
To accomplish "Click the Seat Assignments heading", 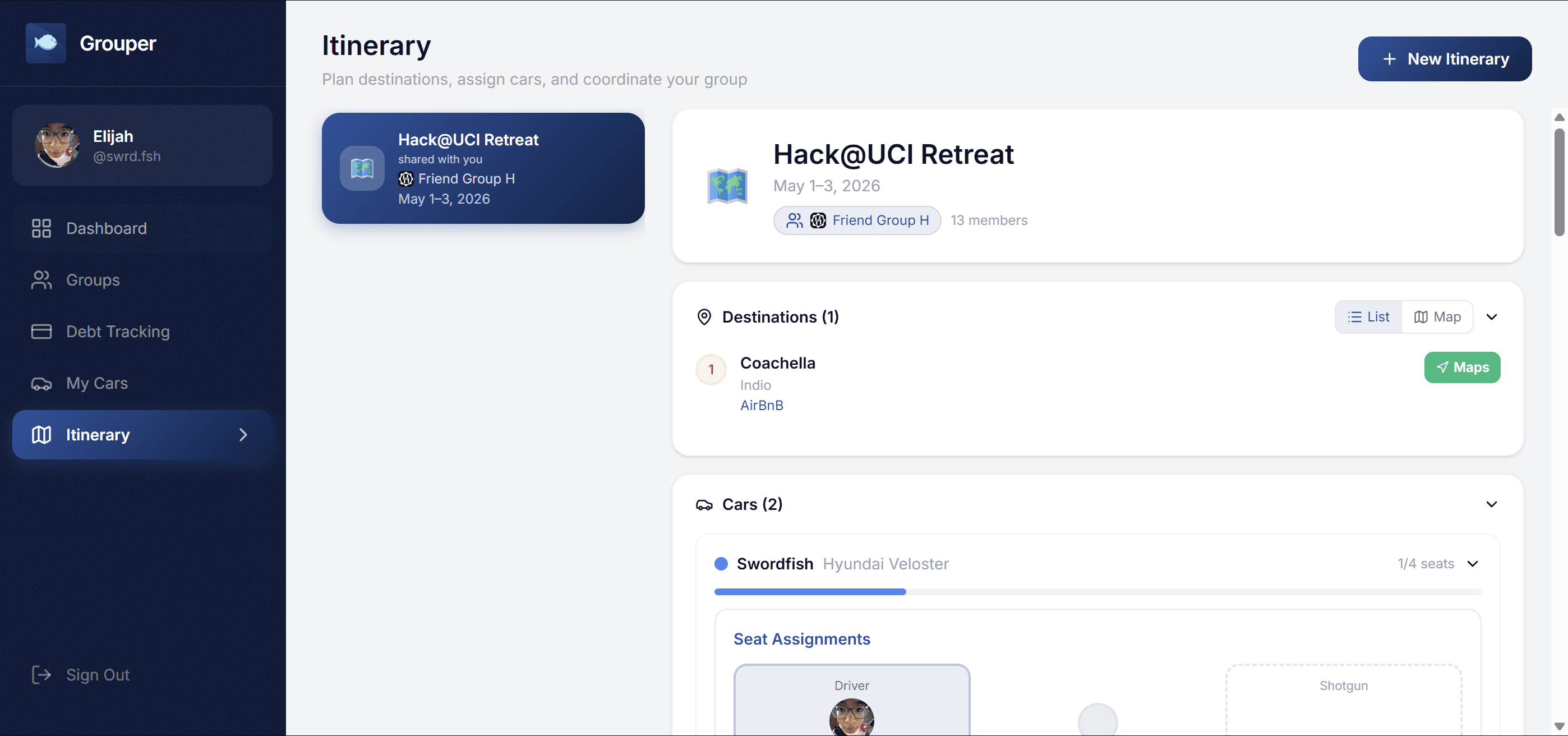I will pos(801,638).
